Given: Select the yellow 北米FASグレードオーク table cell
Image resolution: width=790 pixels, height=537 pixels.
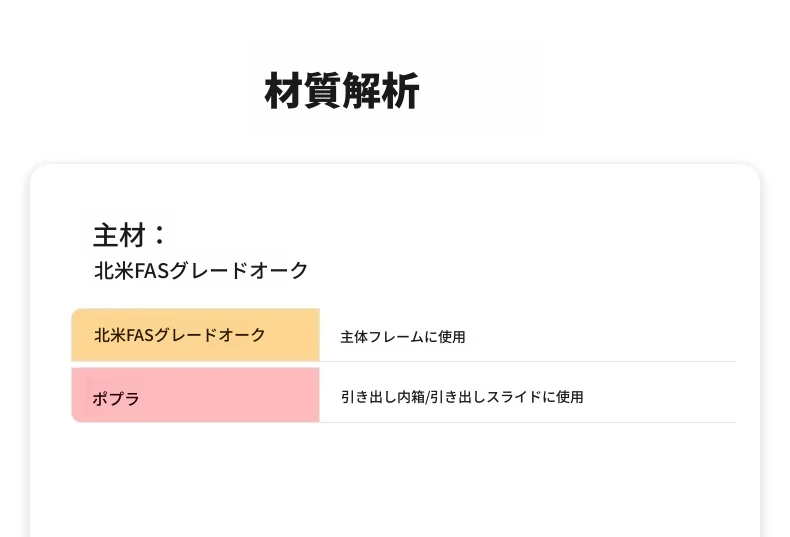Looking at the screenshot, I should 195,334.
